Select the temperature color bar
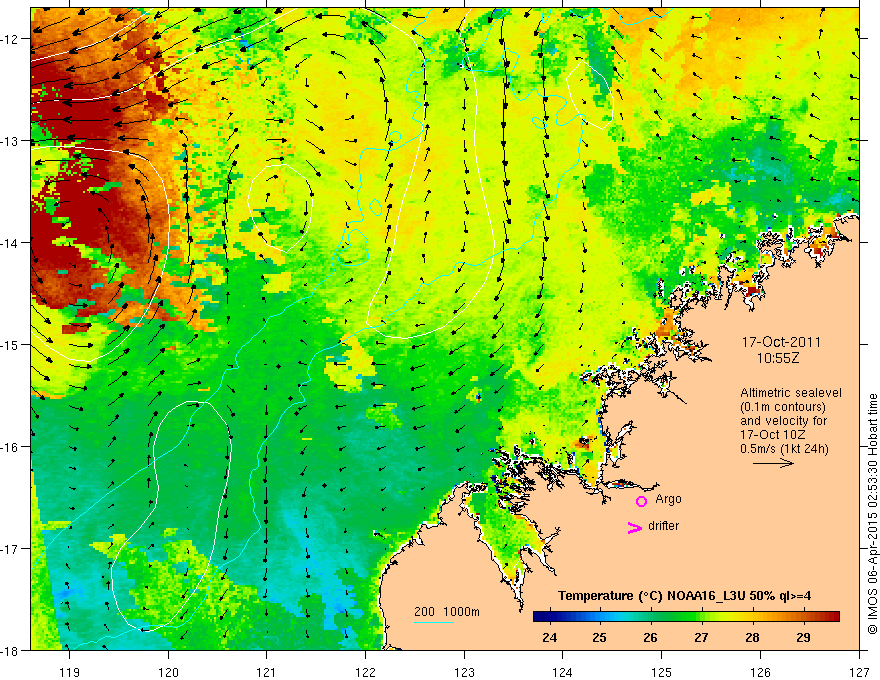Viewport: 880px width, 680px height. (x=686, y=617)
